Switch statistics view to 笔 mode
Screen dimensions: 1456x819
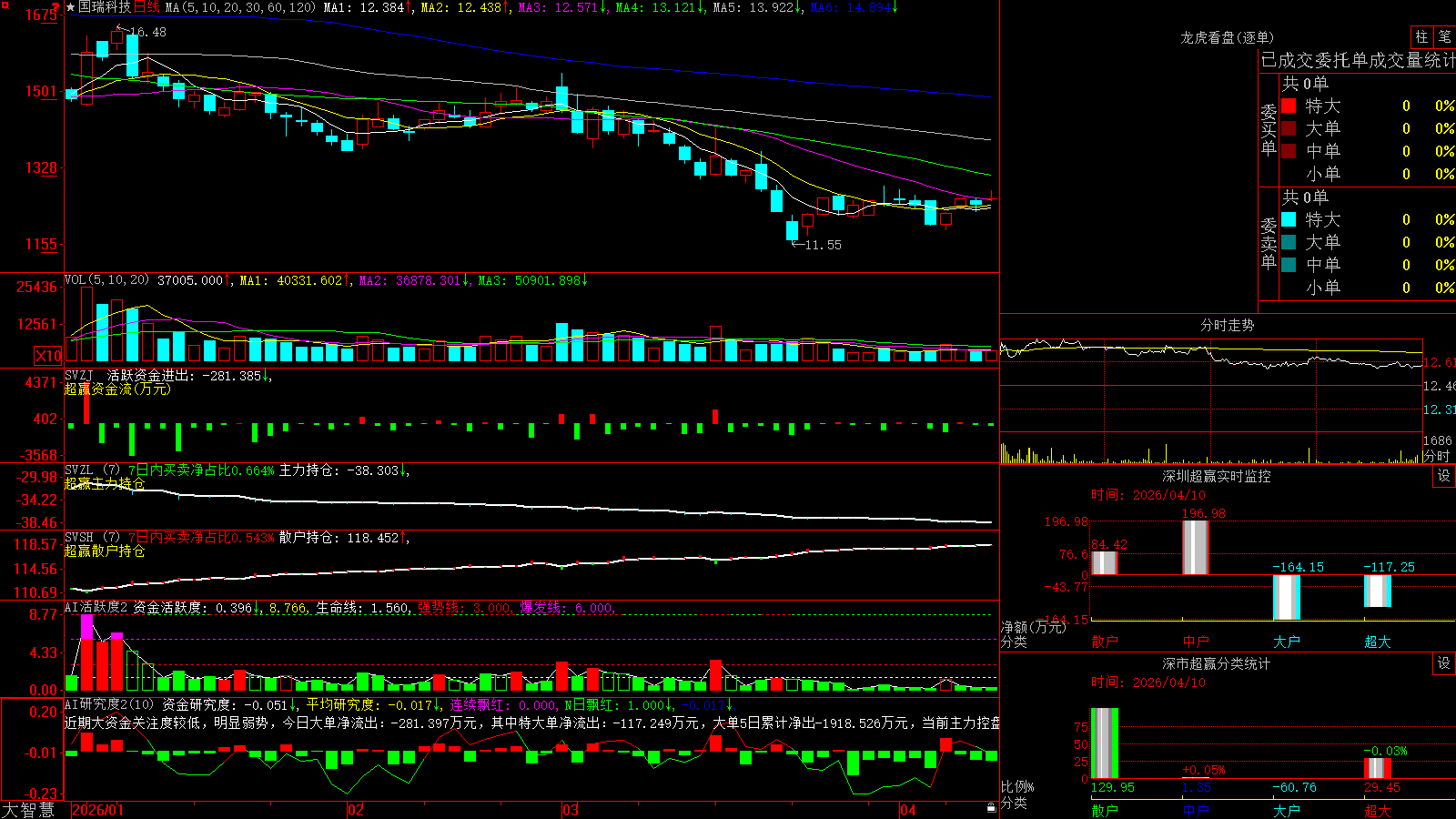pyautogui.click(x=1445, y=37)
